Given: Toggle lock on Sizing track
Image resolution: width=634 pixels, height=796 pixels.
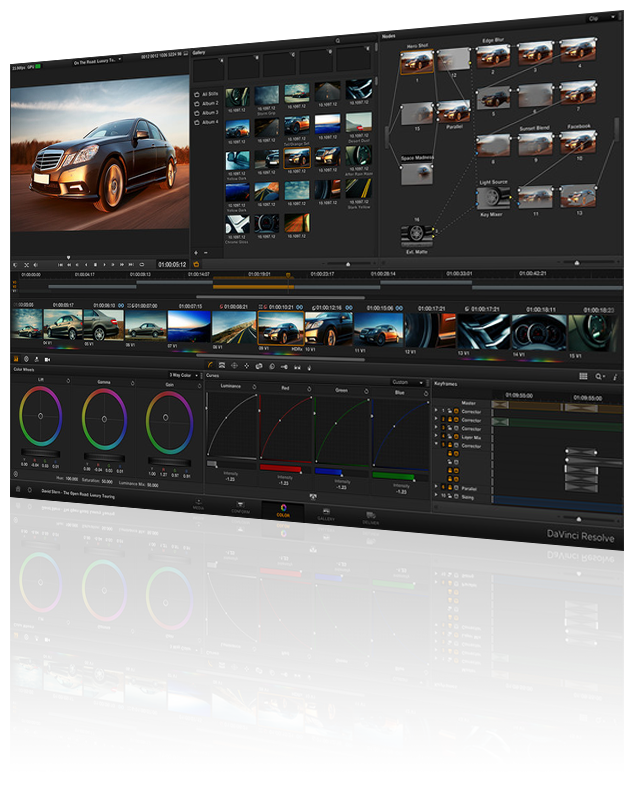Looking at the screenshot, I should coord(450,496).
